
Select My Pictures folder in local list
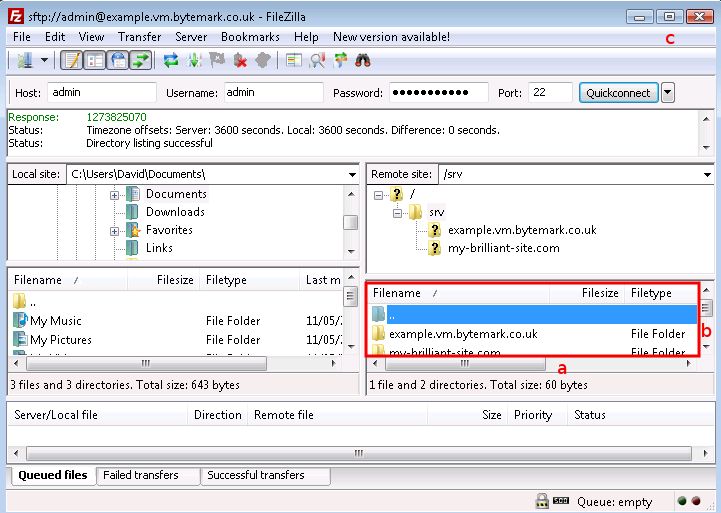[177, 340]
